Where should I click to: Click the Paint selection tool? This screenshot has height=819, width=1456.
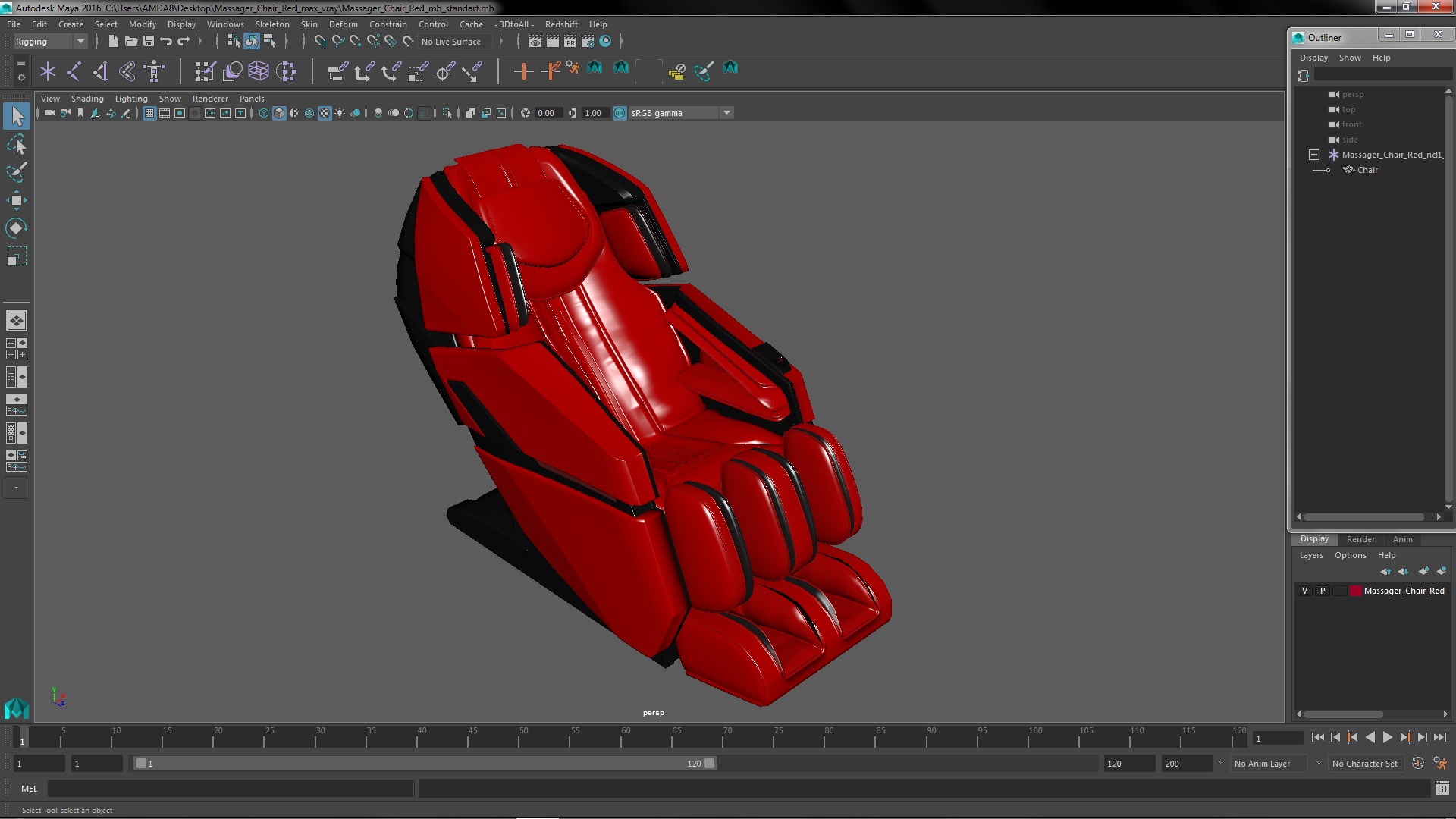pos(16,172)
